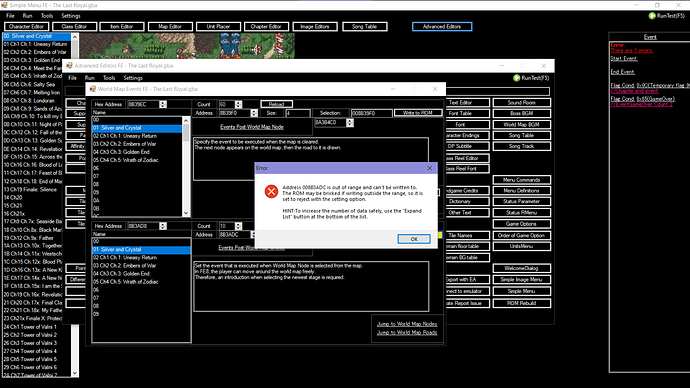Open Game Options editor

coord(521,224)
